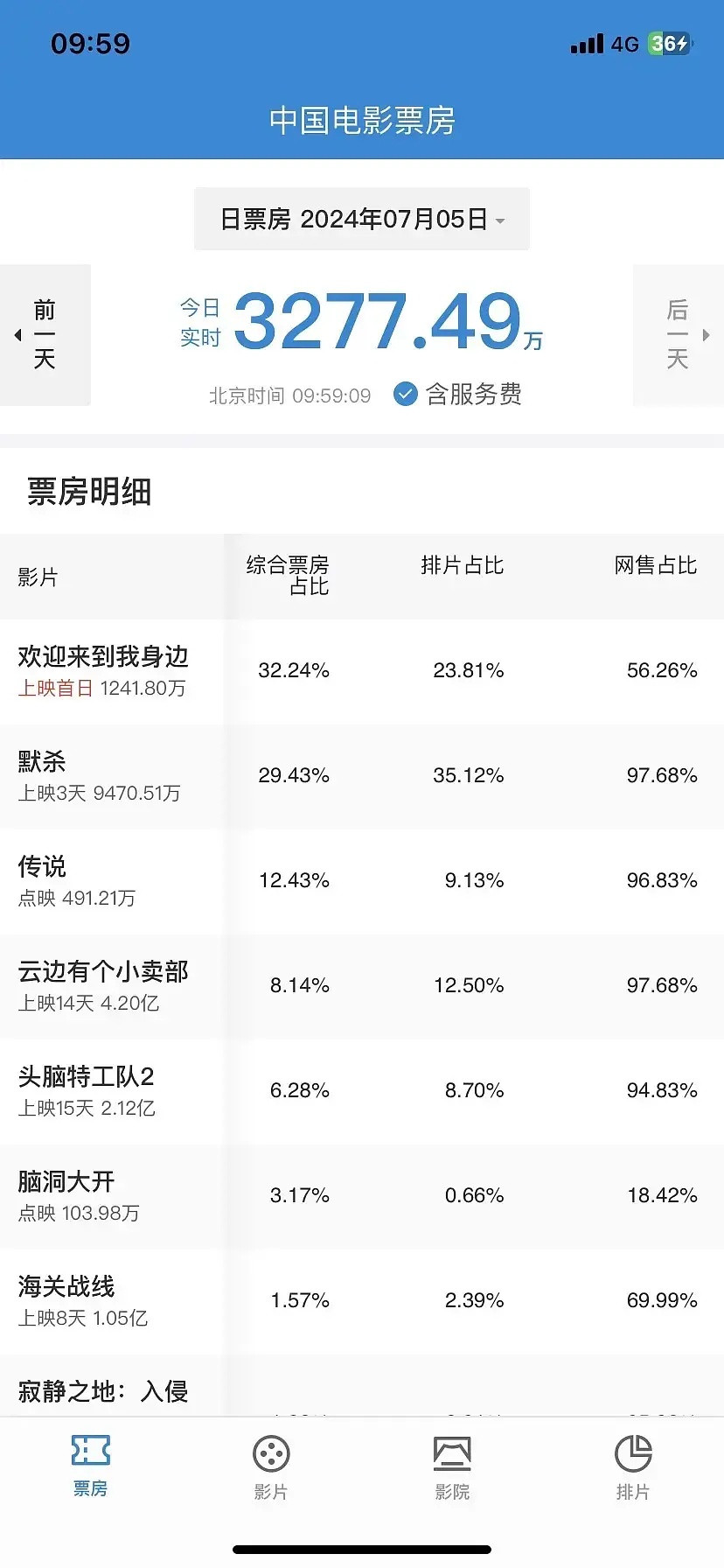Go to previous day with 前一天

45,335
